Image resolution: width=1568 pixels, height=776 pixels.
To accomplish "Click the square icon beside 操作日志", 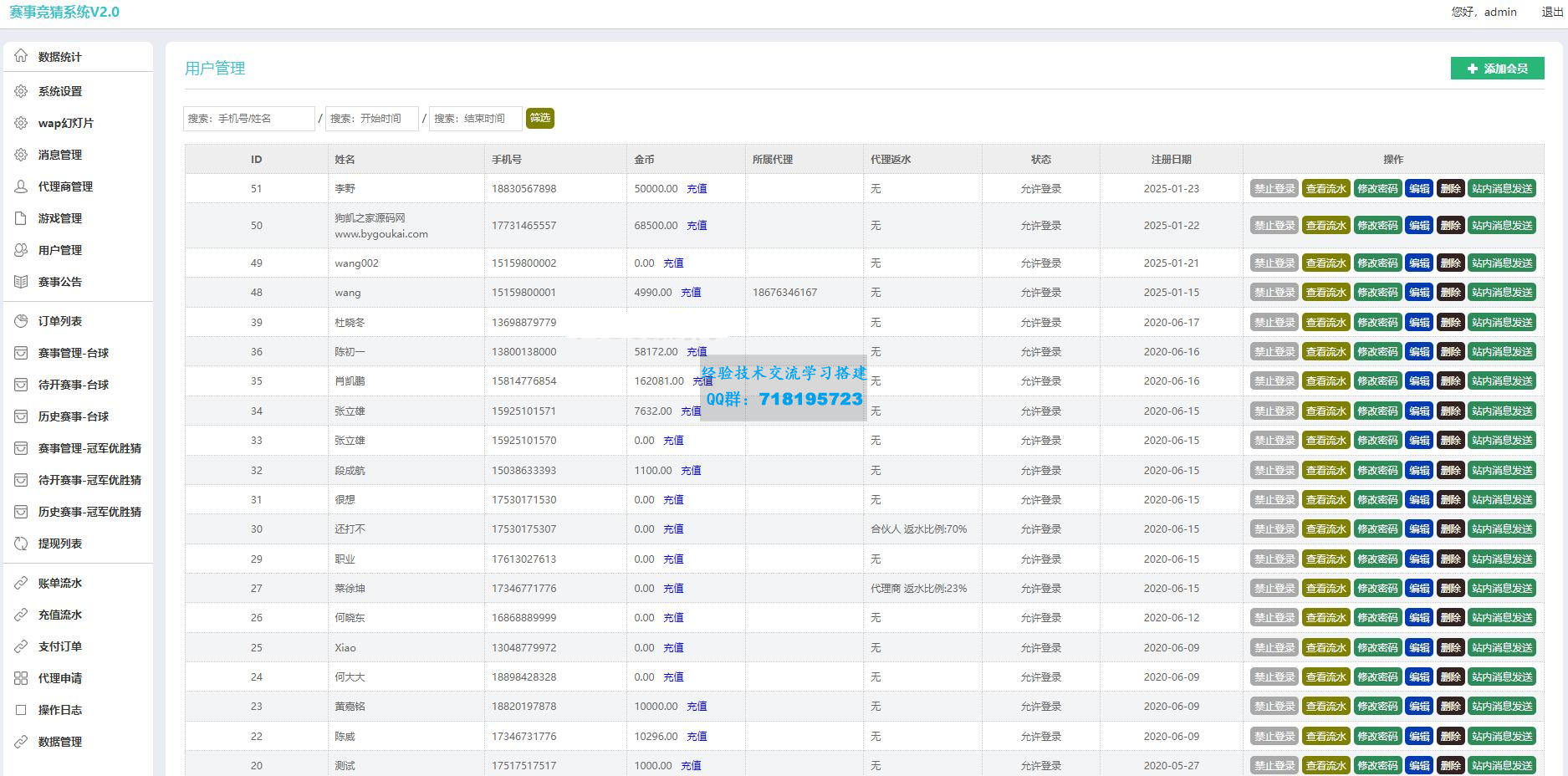I will pos(21,710).
